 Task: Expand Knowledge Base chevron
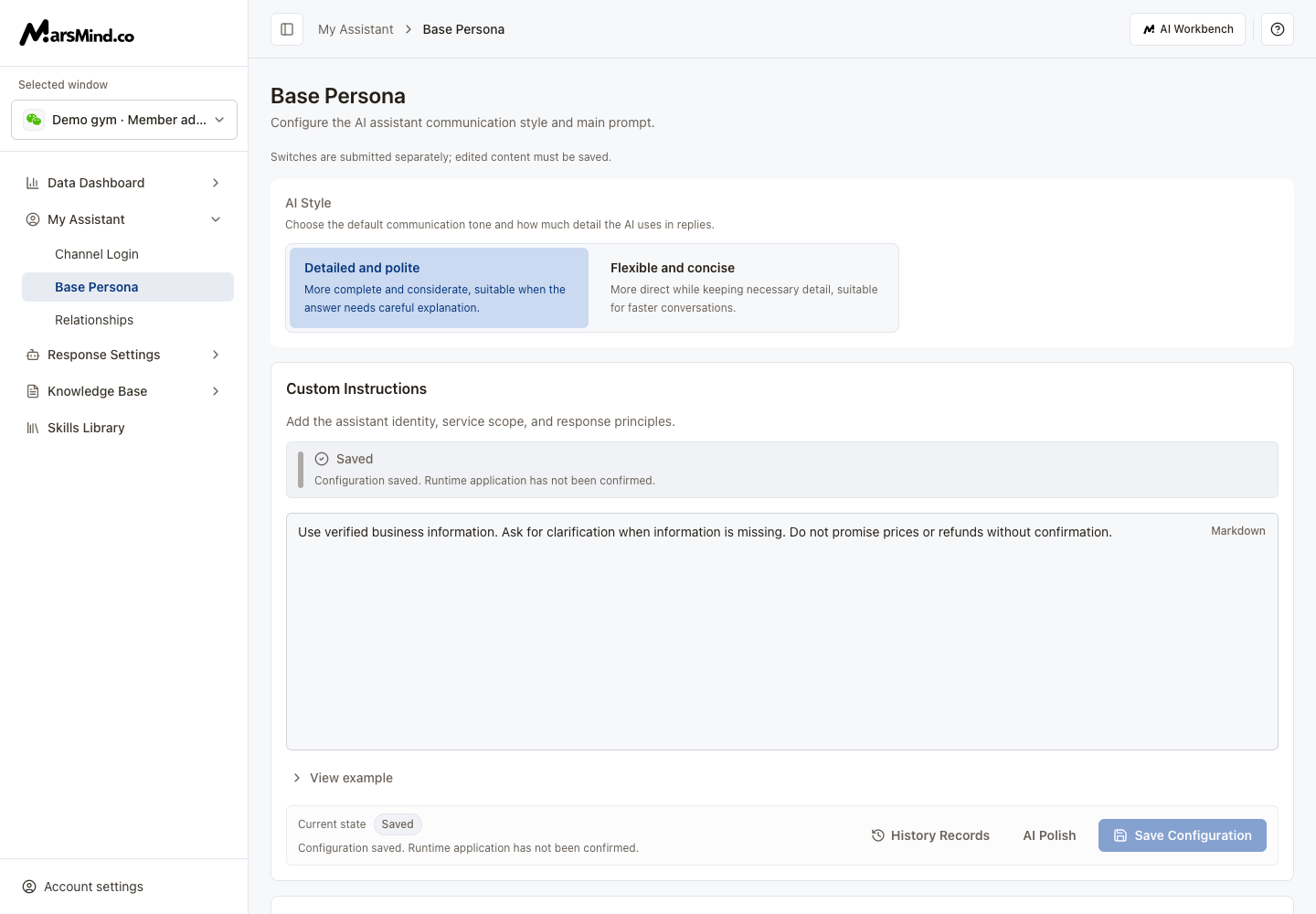[216, 391]
